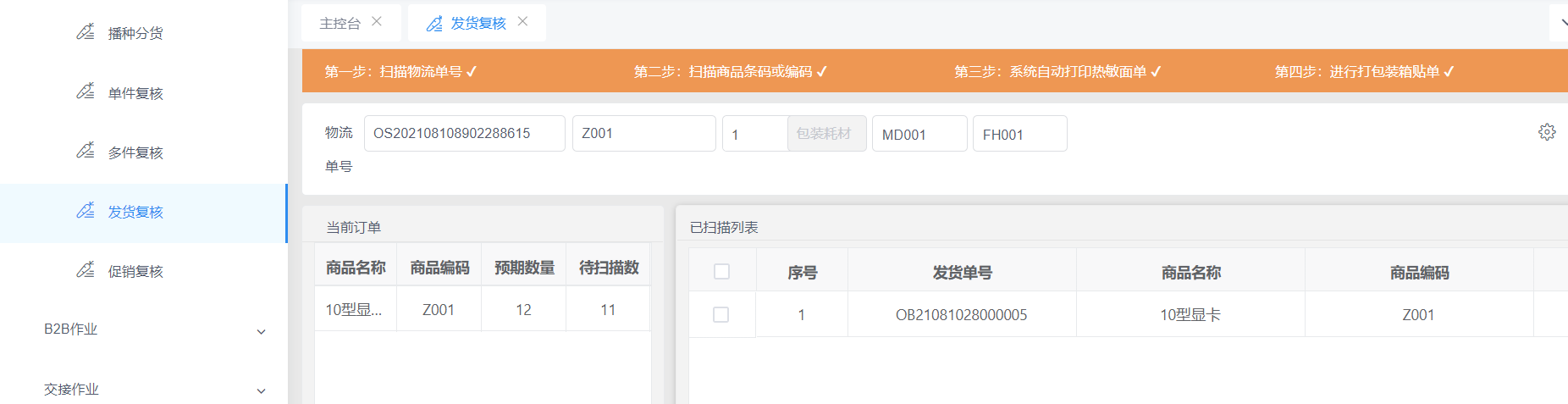This screenshot has height=404, width=1568.
Task: Click the 物流单号 input field
Action: (465, 134)
